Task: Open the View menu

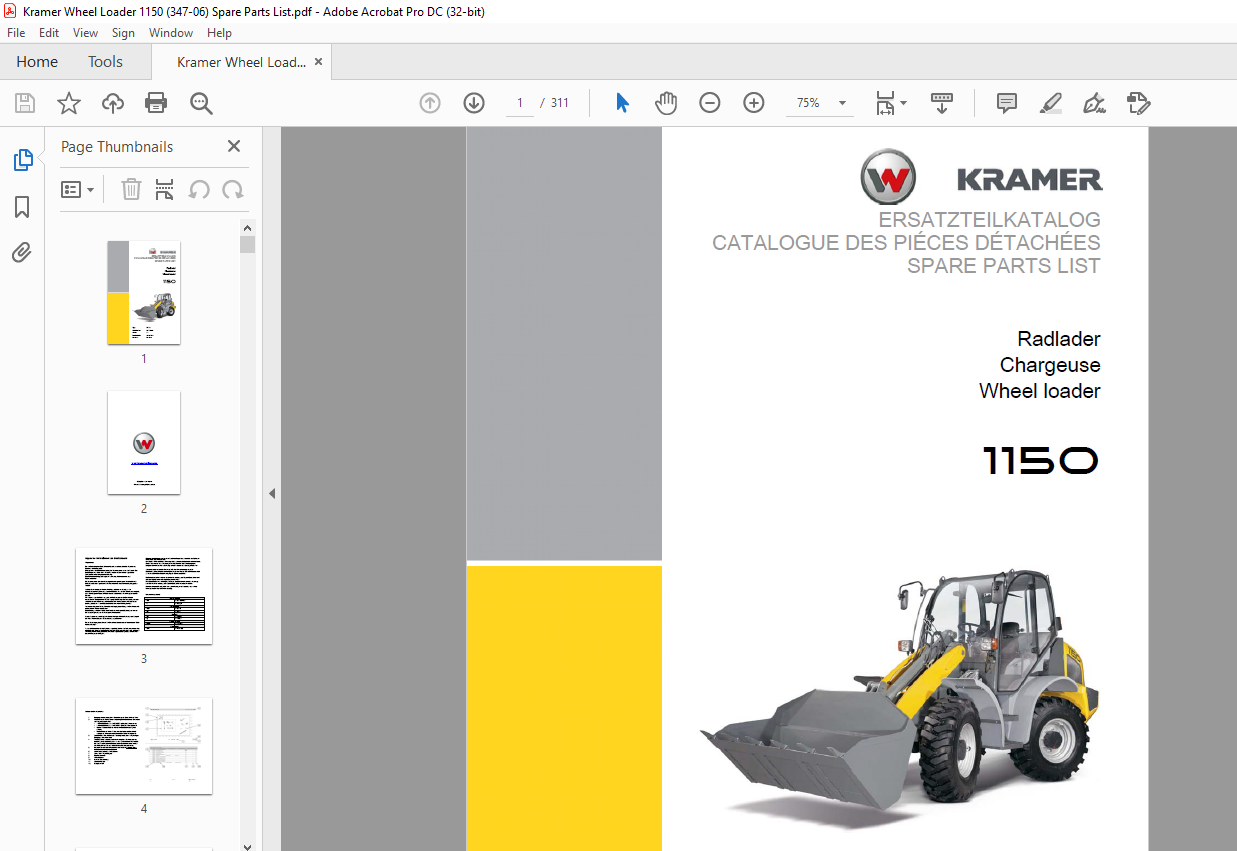Action: coord(85,33)
